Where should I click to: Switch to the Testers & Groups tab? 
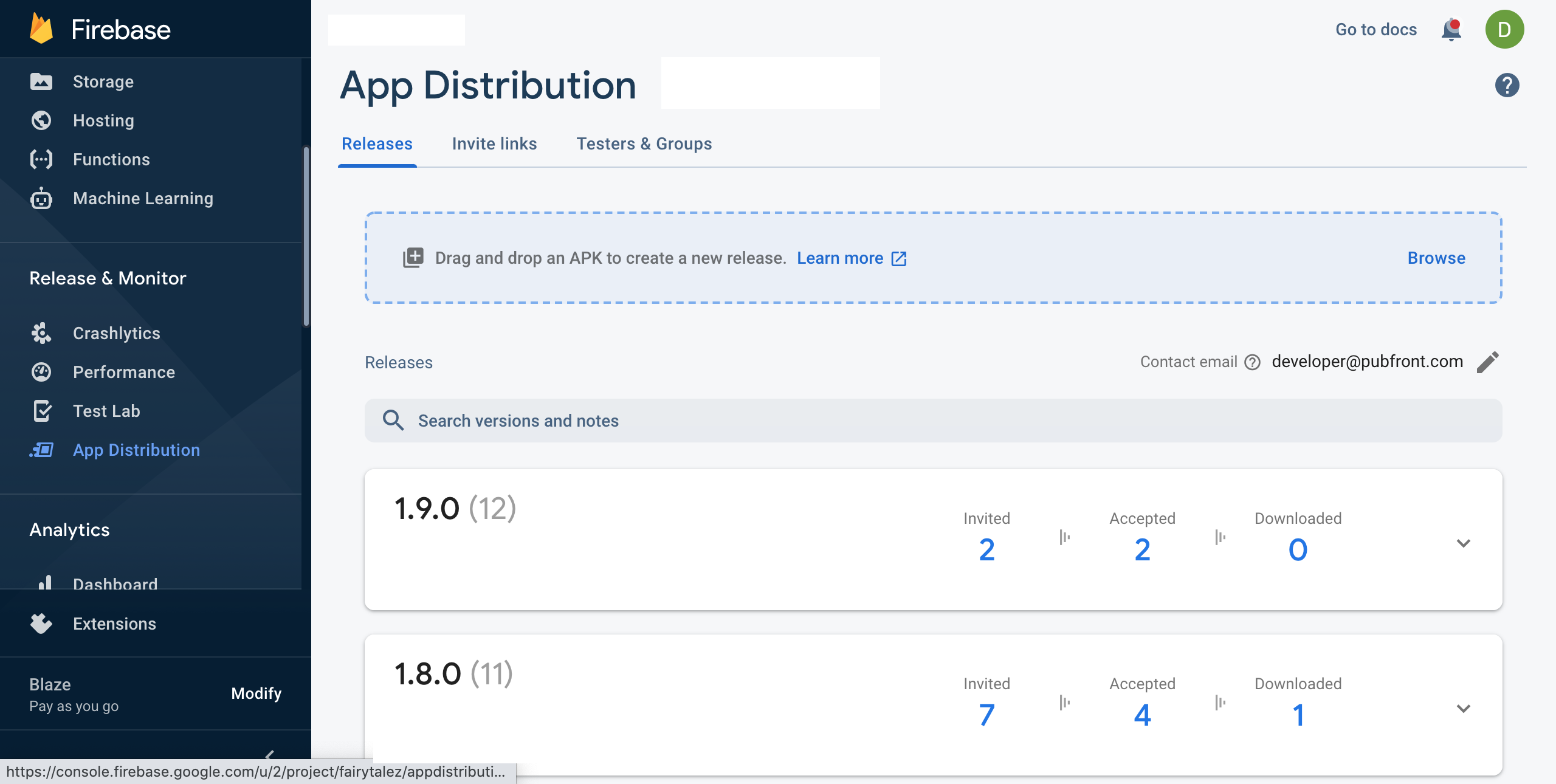pyautogui.click(x=644, y=143)
